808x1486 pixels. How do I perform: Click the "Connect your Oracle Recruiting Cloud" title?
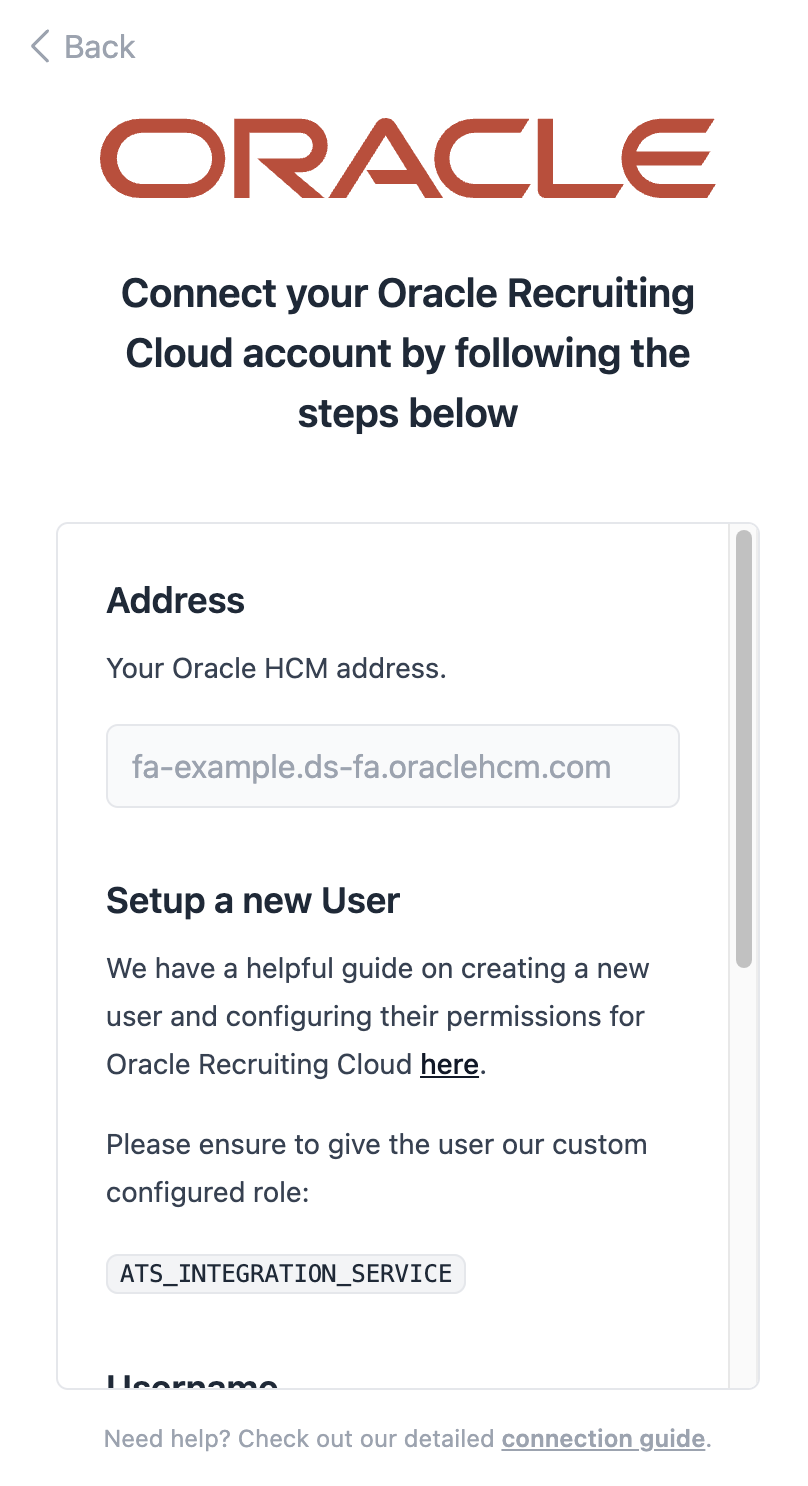408,294
